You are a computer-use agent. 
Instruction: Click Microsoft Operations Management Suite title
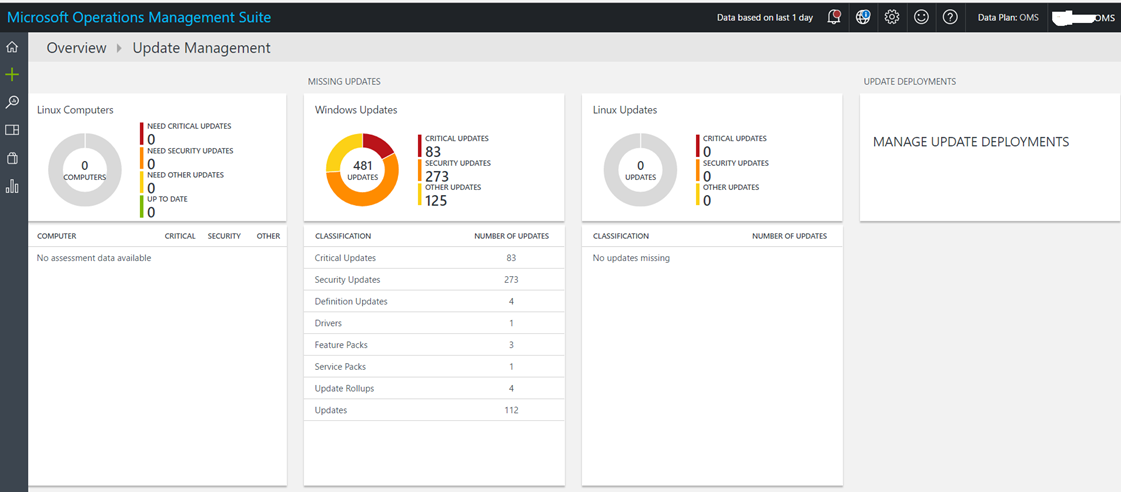pos(139,17)
